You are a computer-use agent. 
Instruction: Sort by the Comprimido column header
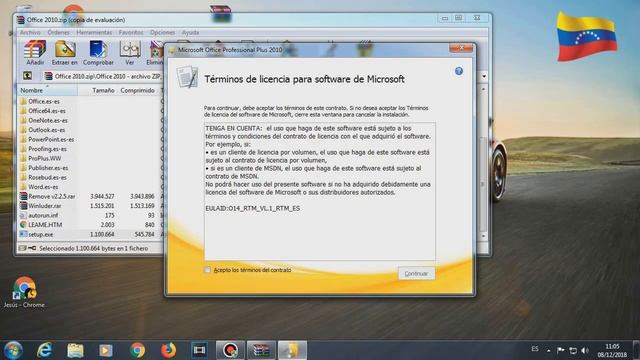[138, 90]
